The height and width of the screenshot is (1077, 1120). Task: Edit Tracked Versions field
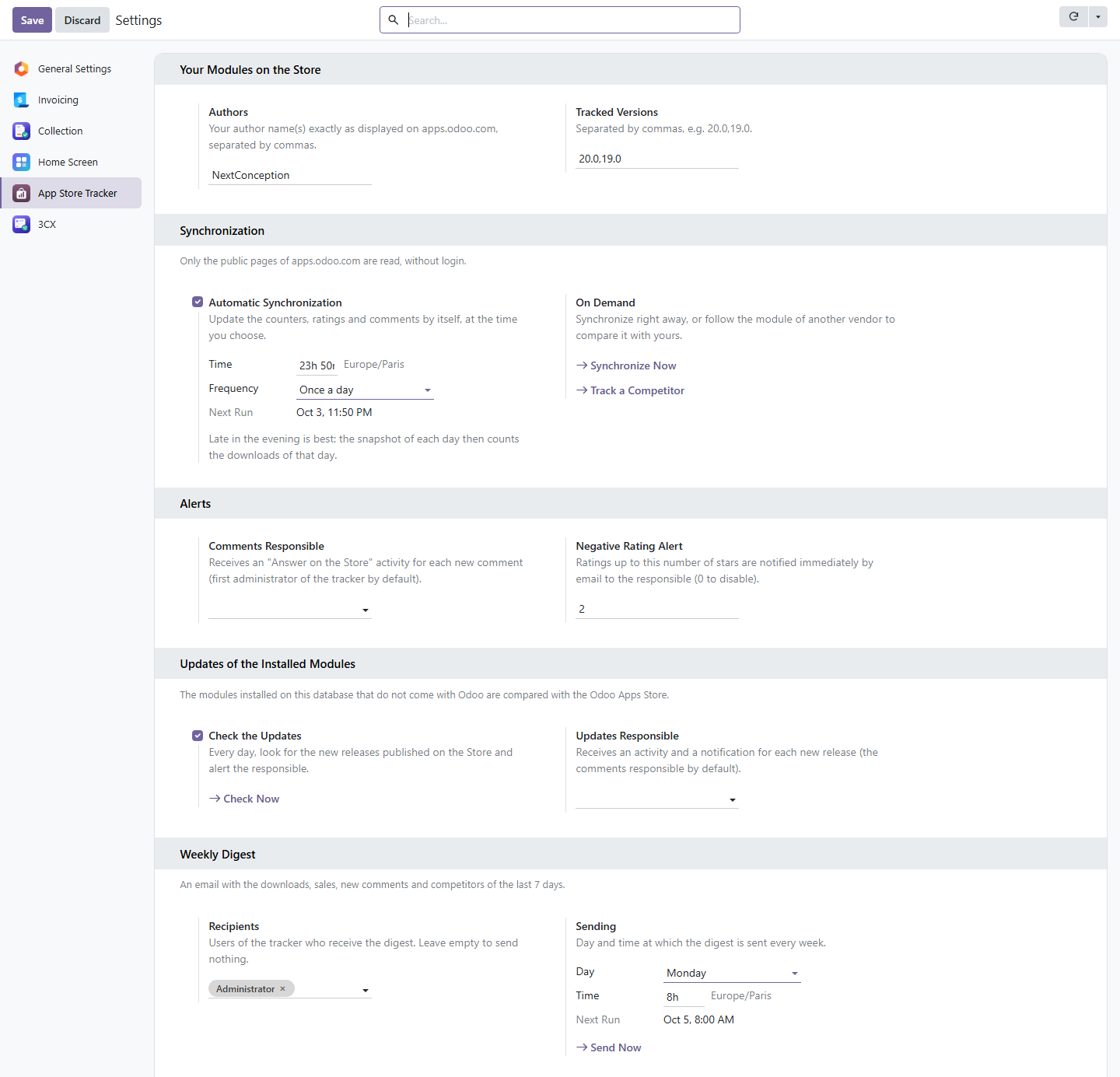657,159
